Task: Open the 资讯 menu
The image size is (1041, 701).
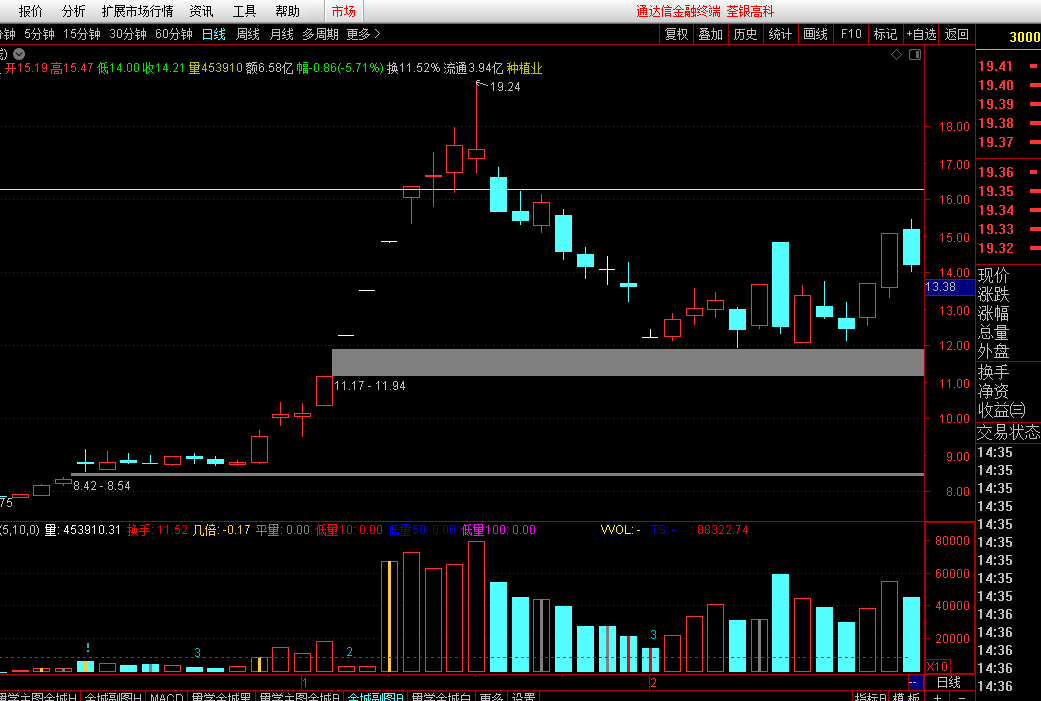Action: [201, 11]
